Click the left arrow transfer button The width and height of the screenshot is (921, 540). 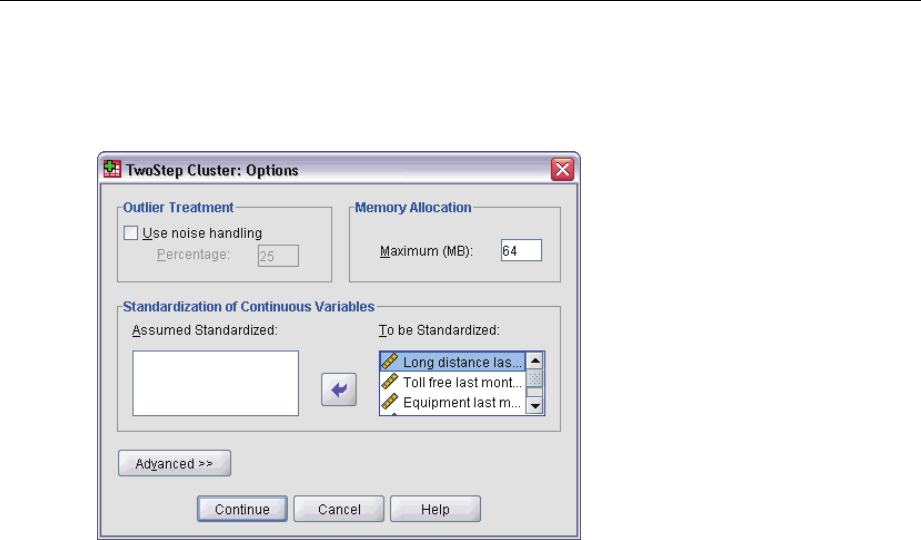pos(339,389)
